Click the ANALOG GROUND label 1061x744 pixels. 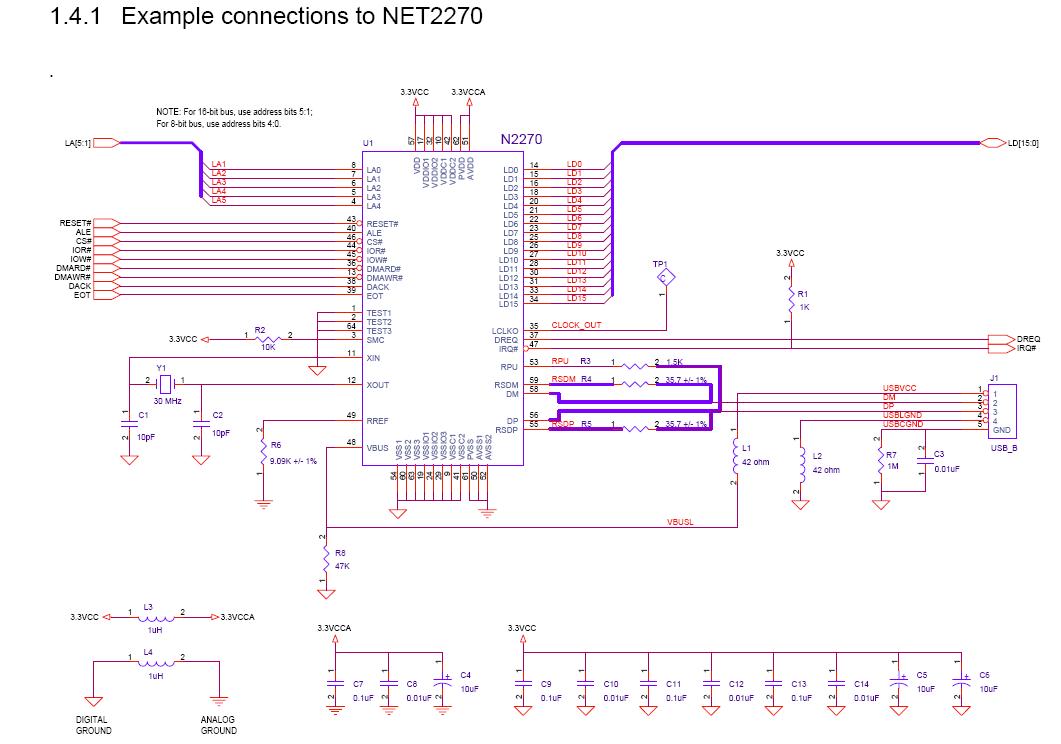point(218,725)
